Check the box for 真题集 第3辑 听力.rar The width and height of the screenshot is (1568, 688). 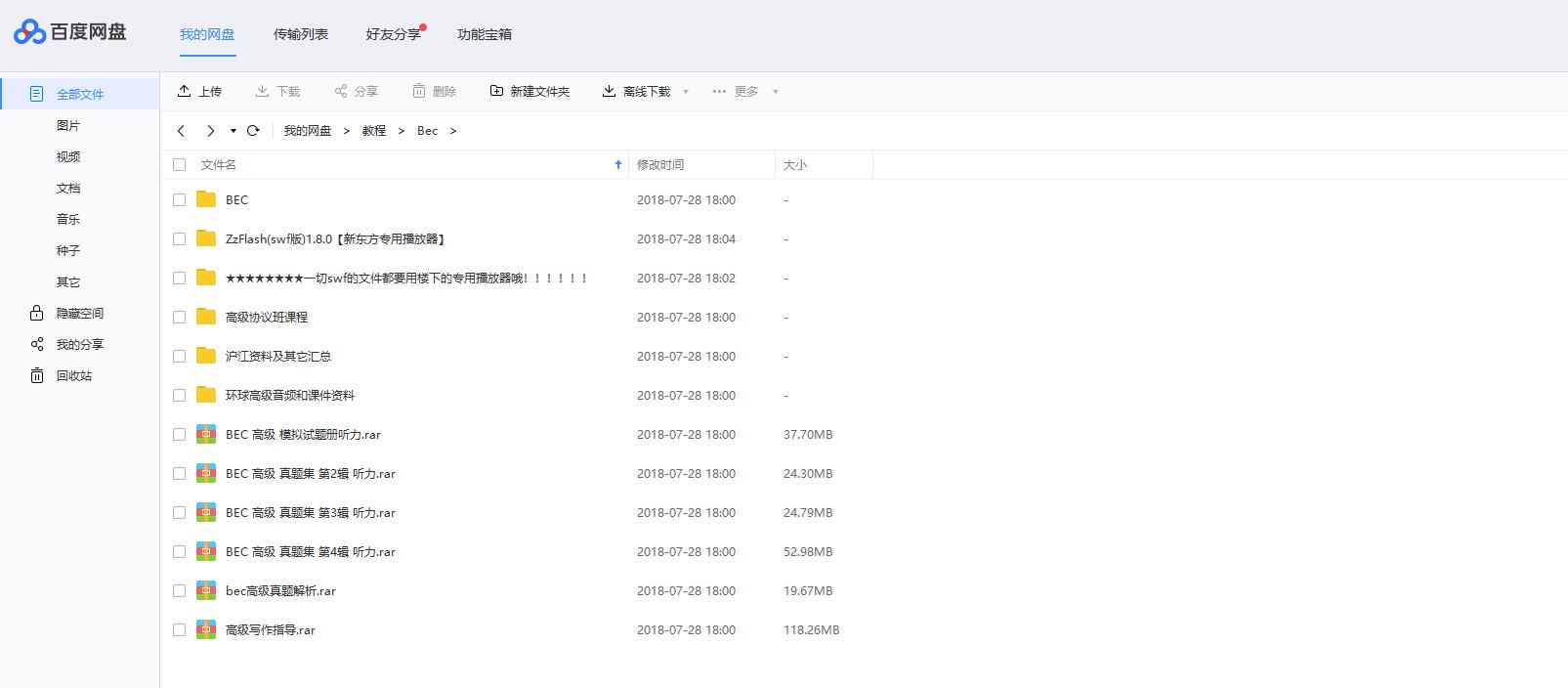coord(179,512)
